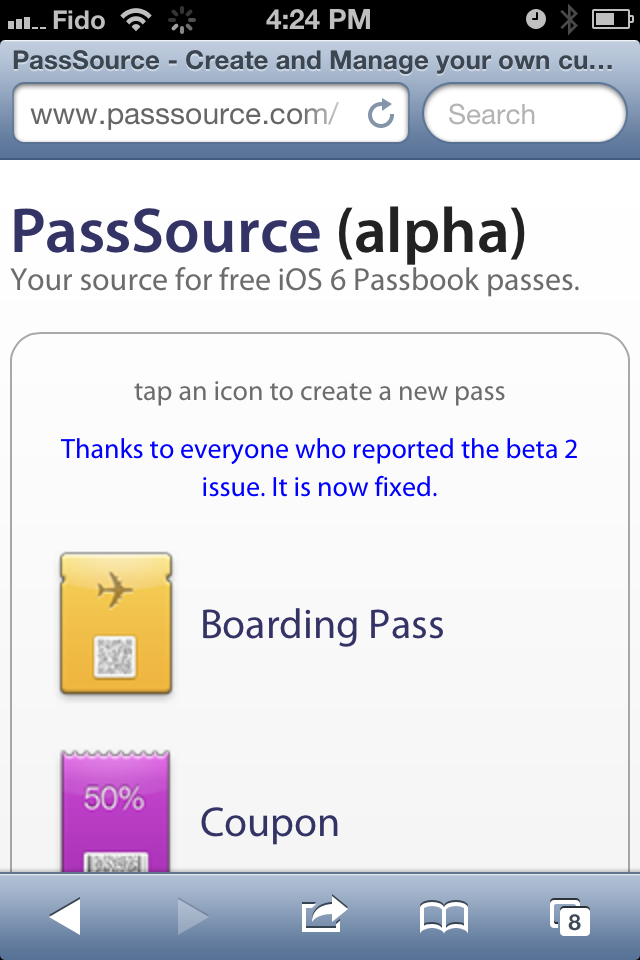Tap the Search field
The height and width of the screenshot is (960, 640).
click(x=525, y=114)
